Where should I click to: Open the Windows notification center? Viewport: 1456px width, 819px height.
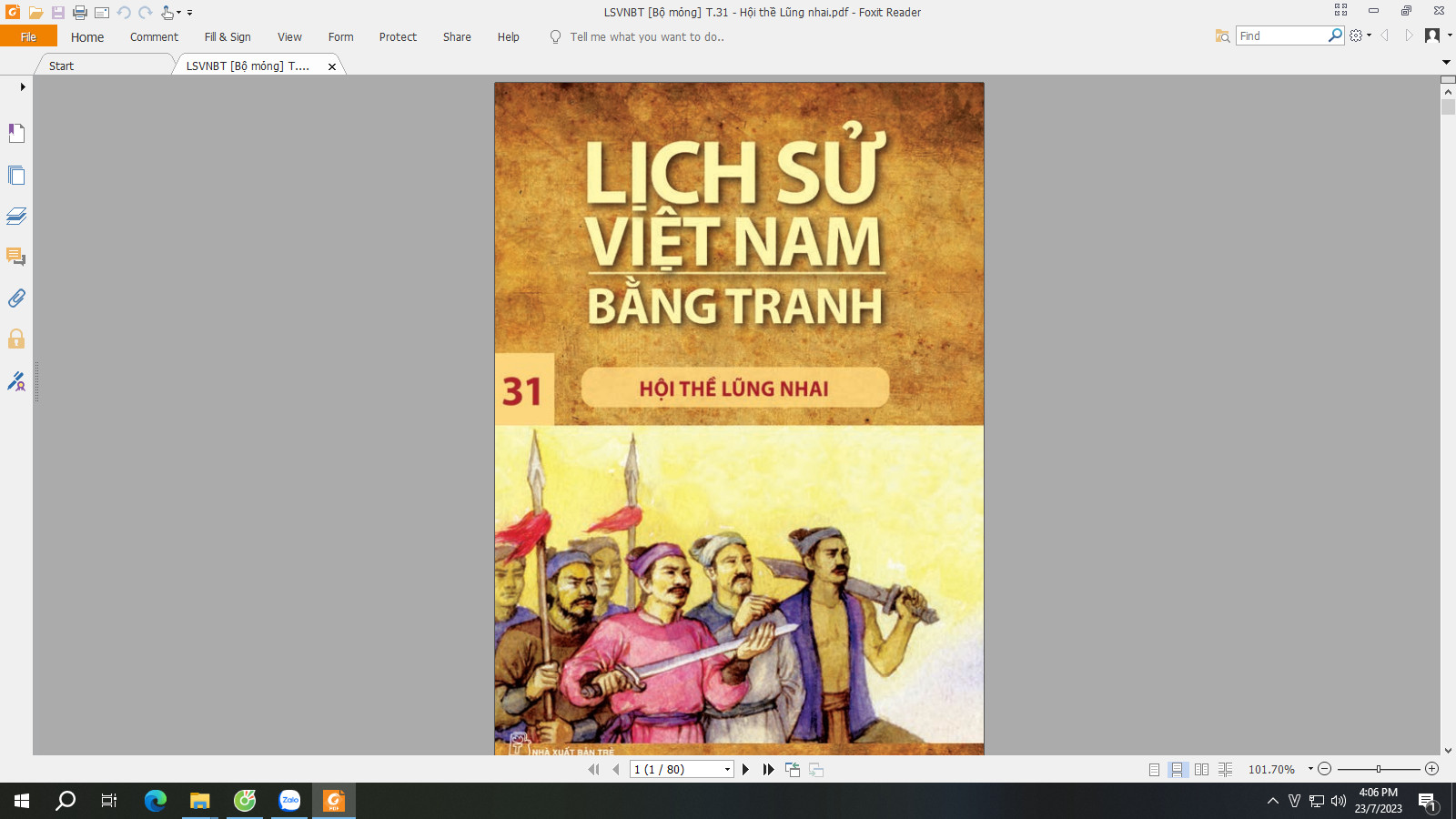click(1428, 802)
